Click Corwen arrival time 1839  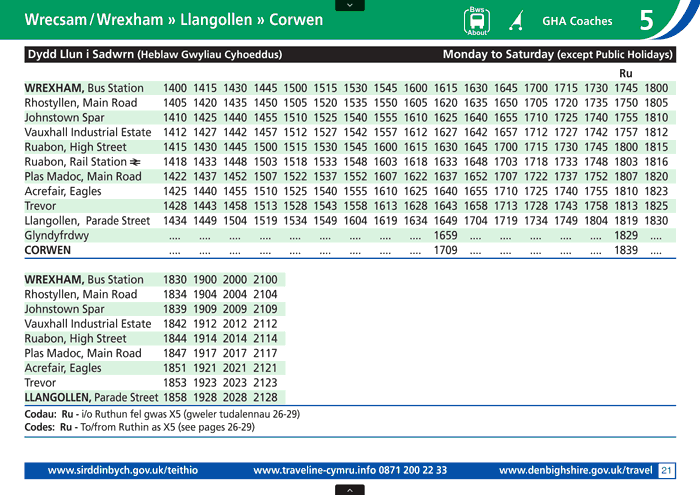pyautogui.click(x=626, y=250)
